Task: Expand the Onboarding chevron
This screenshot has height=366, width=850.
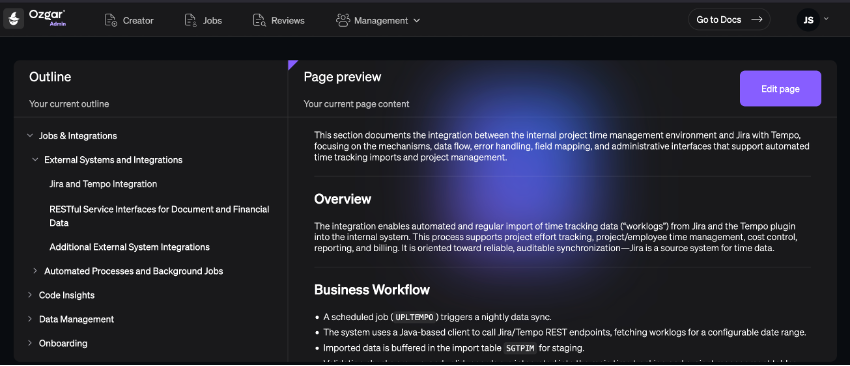Action: coord(30,343)
